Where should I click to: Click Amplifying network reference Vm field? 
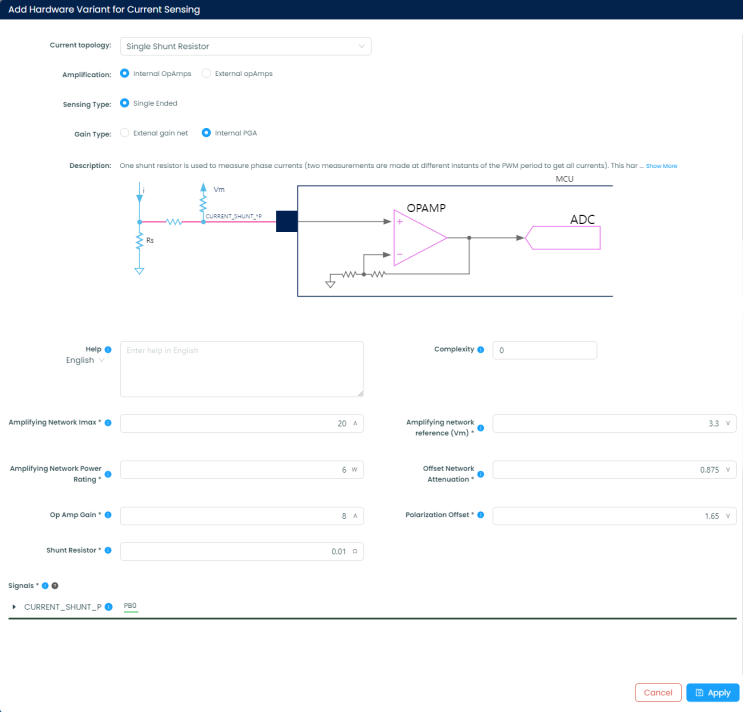(x=614, y=424)
